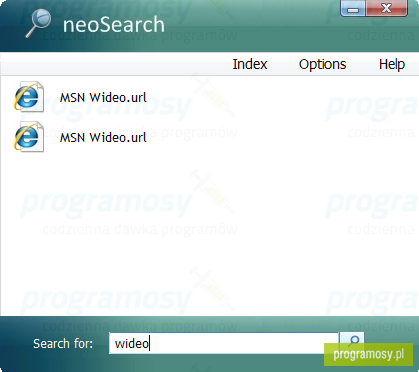Open the Help menu
This screenshot has width=419, height=372.
pyautogui.click(x=392, y=64)
